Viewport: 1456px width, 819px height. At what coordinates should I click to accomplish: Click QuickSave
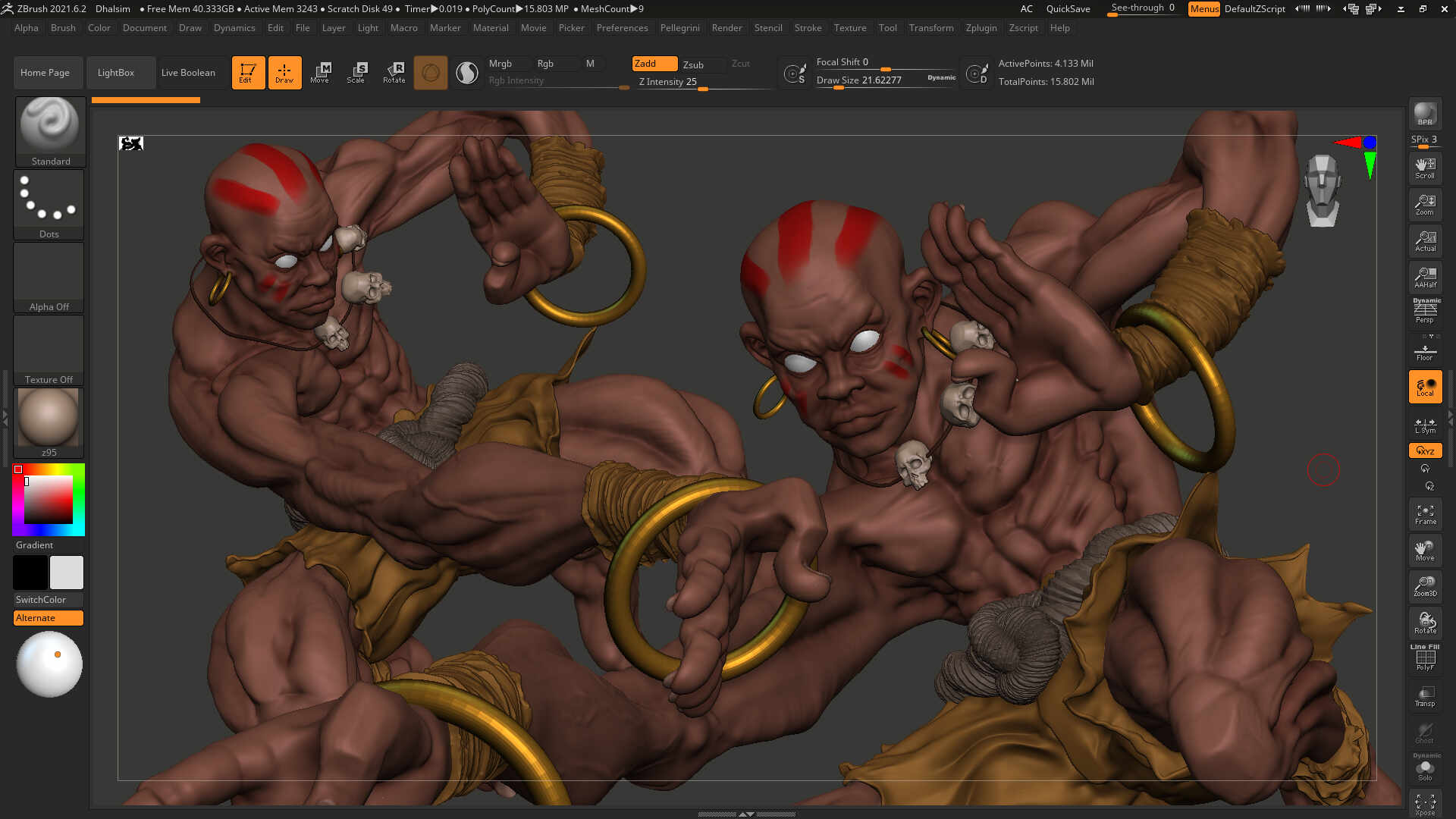pyautogui.click(x=1068, y=9)
